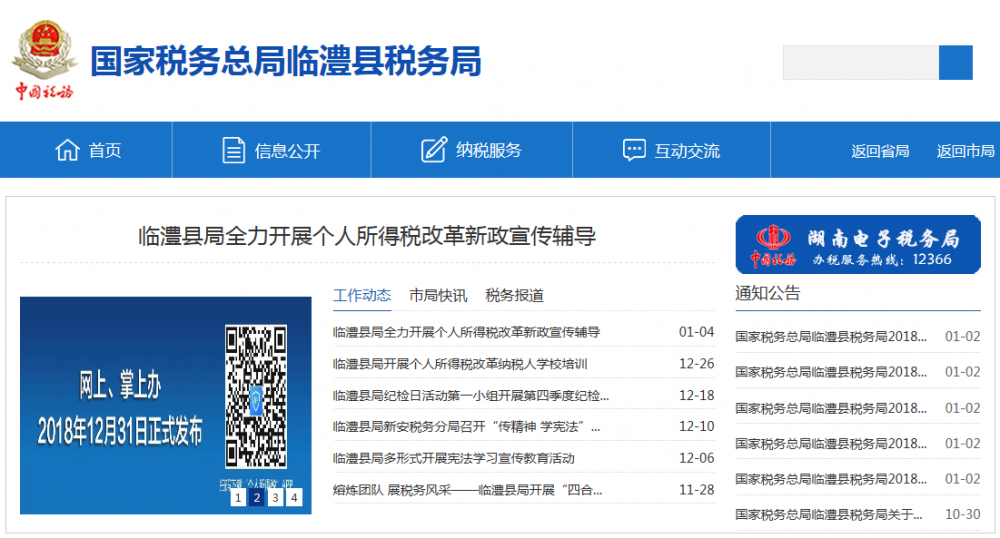The image size is (1000, 538).
Task: Switch to the 市局快讯 tab
Action: pos(438,295)
